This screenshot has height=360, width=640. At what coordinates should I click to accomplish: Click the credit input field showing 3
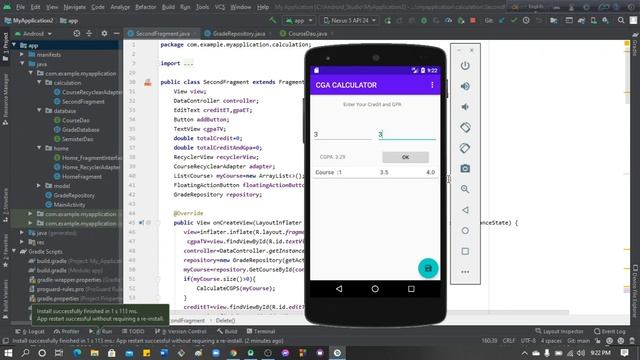342,134
